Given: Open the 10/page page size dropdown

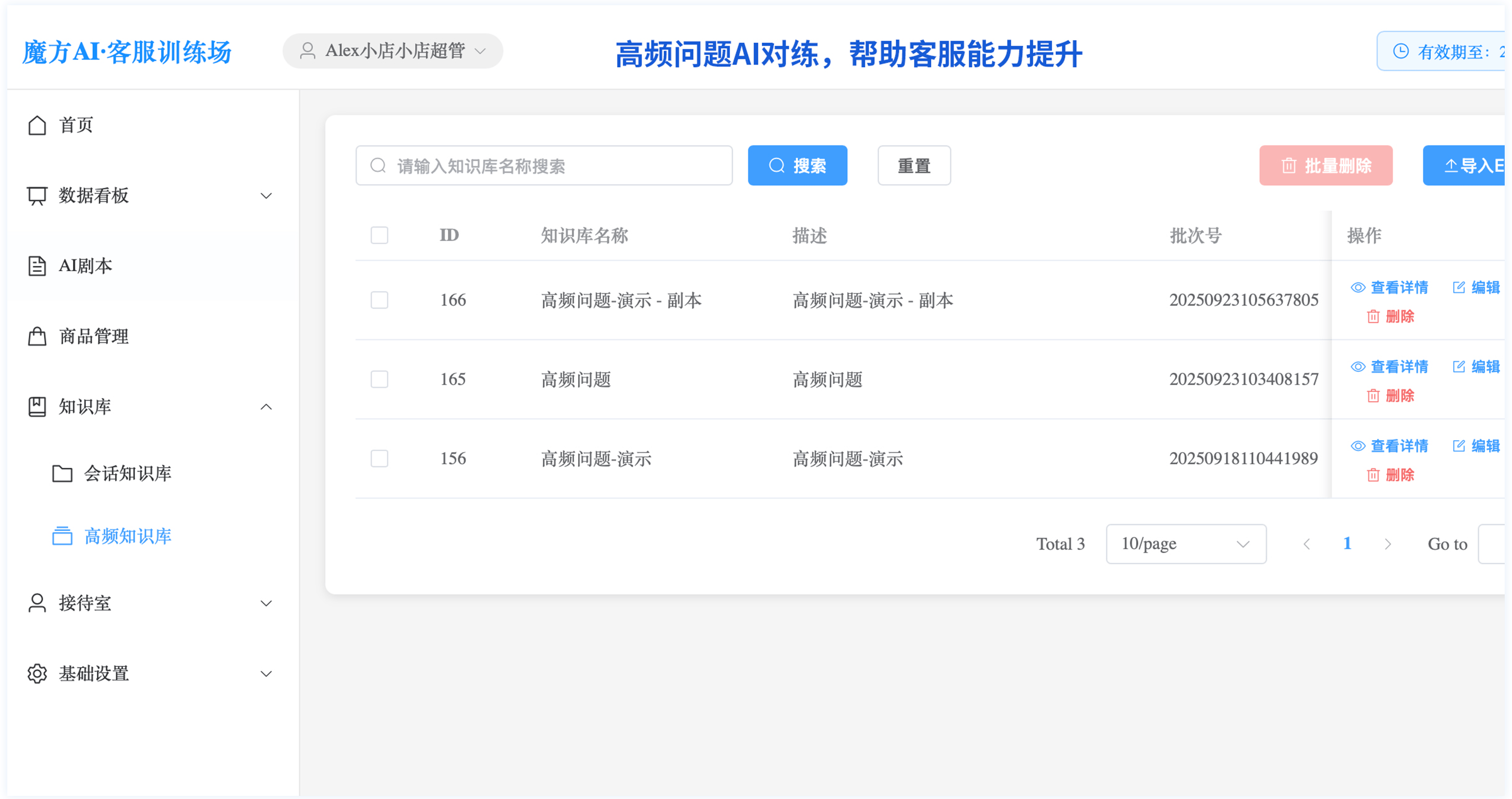Looking at the screenshot, I should [x=1186, y=543].
